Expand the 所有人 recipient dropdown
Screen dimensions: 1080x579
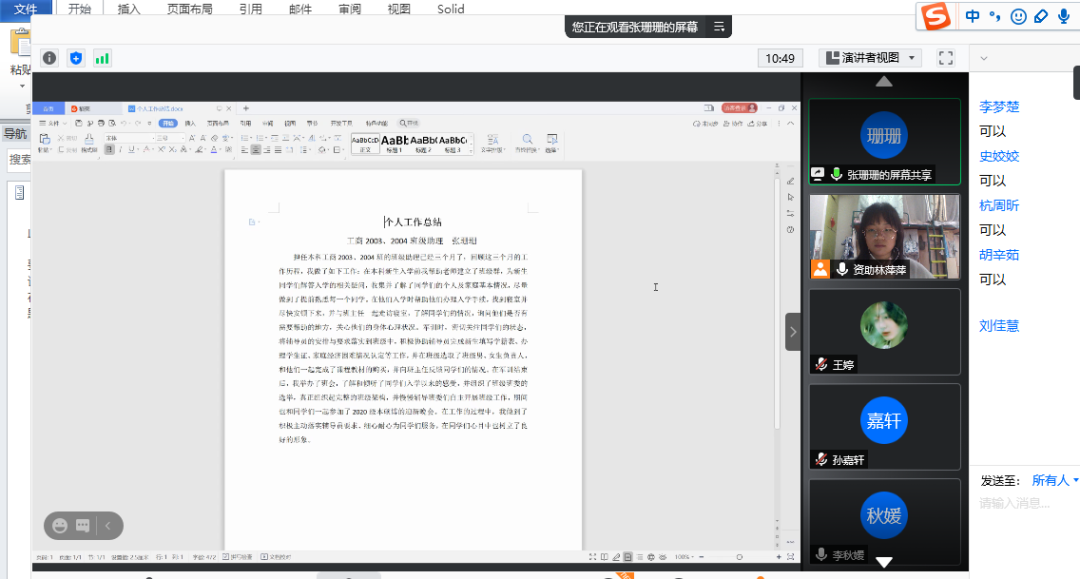[1055, 481]
